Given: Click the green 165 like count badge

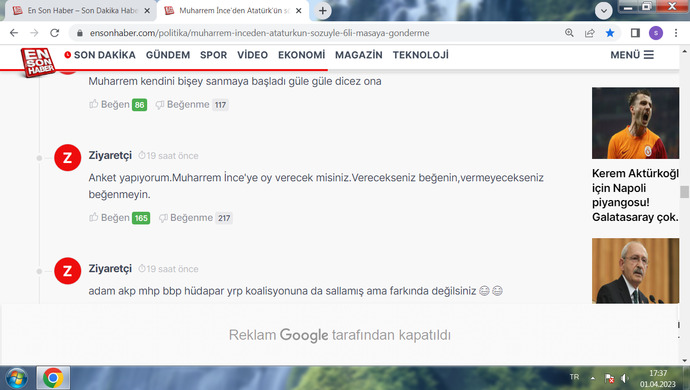Looking at the screenshot, I should click(141, 218).
